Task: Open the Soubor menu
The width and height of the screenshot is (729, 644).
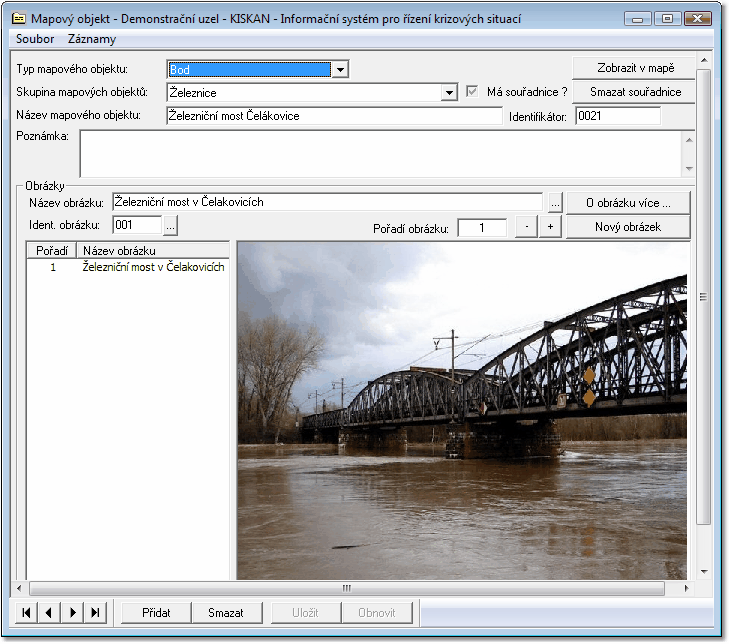Action: click(x=35, y=39)
